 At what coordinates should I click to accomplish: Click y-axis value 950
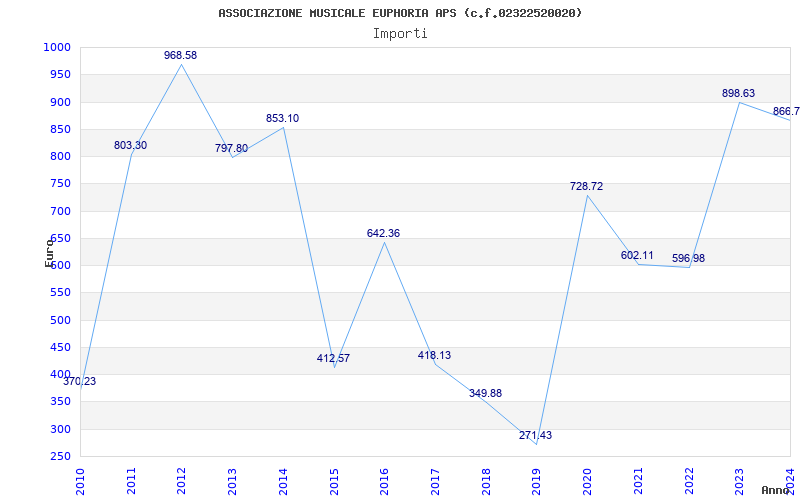click(x=60, y=74)
